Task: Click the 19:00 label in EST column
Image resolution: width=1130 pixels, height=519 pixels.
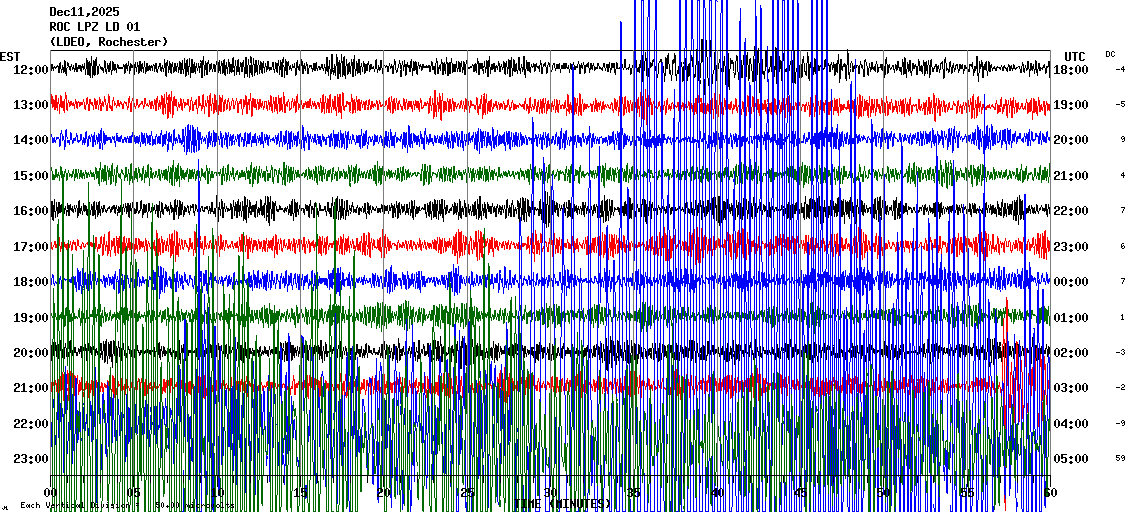Action: pos(30,317)
